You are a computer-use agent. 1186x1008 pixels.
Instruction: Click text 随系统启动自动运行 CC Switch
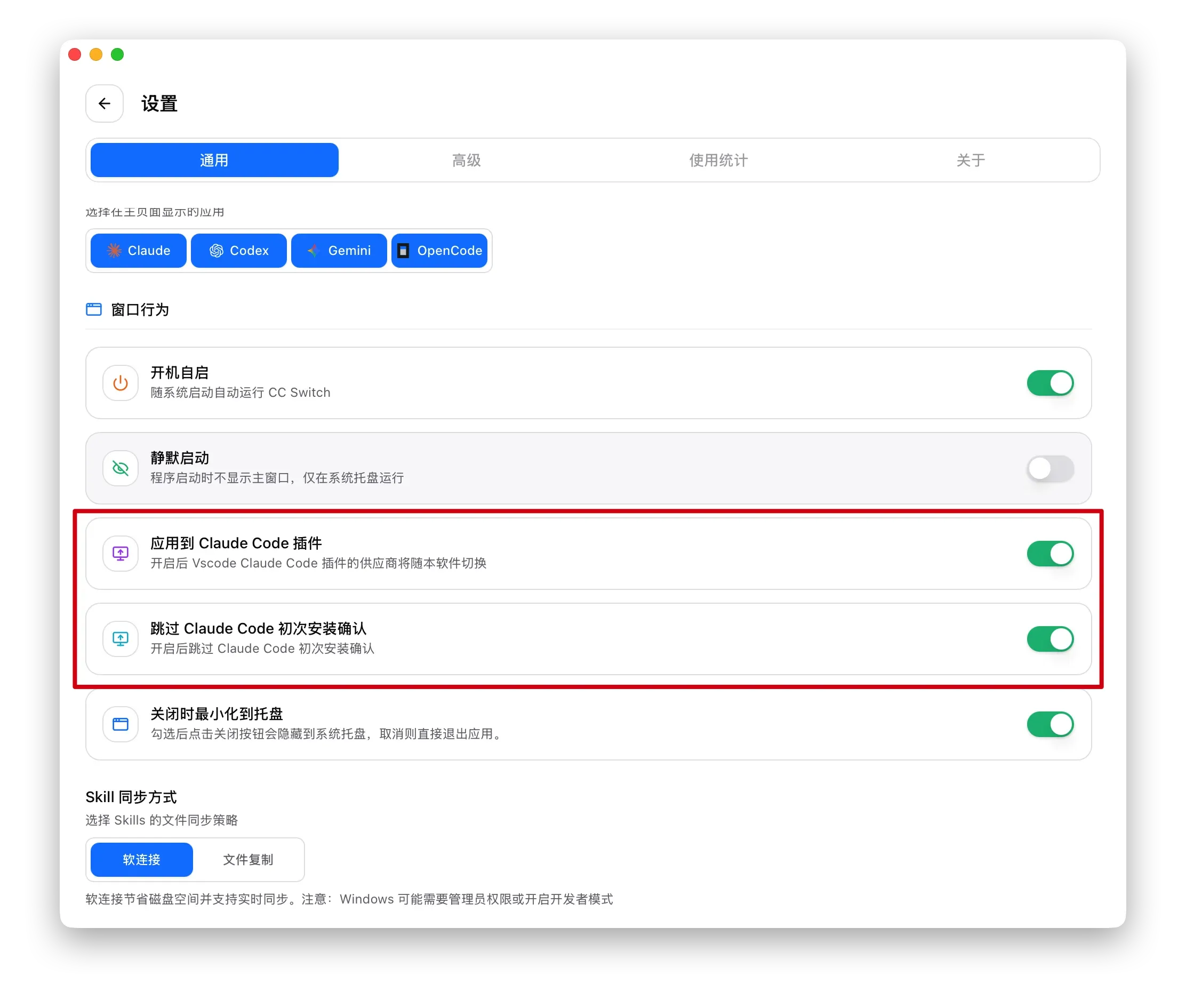click(241, 393)
